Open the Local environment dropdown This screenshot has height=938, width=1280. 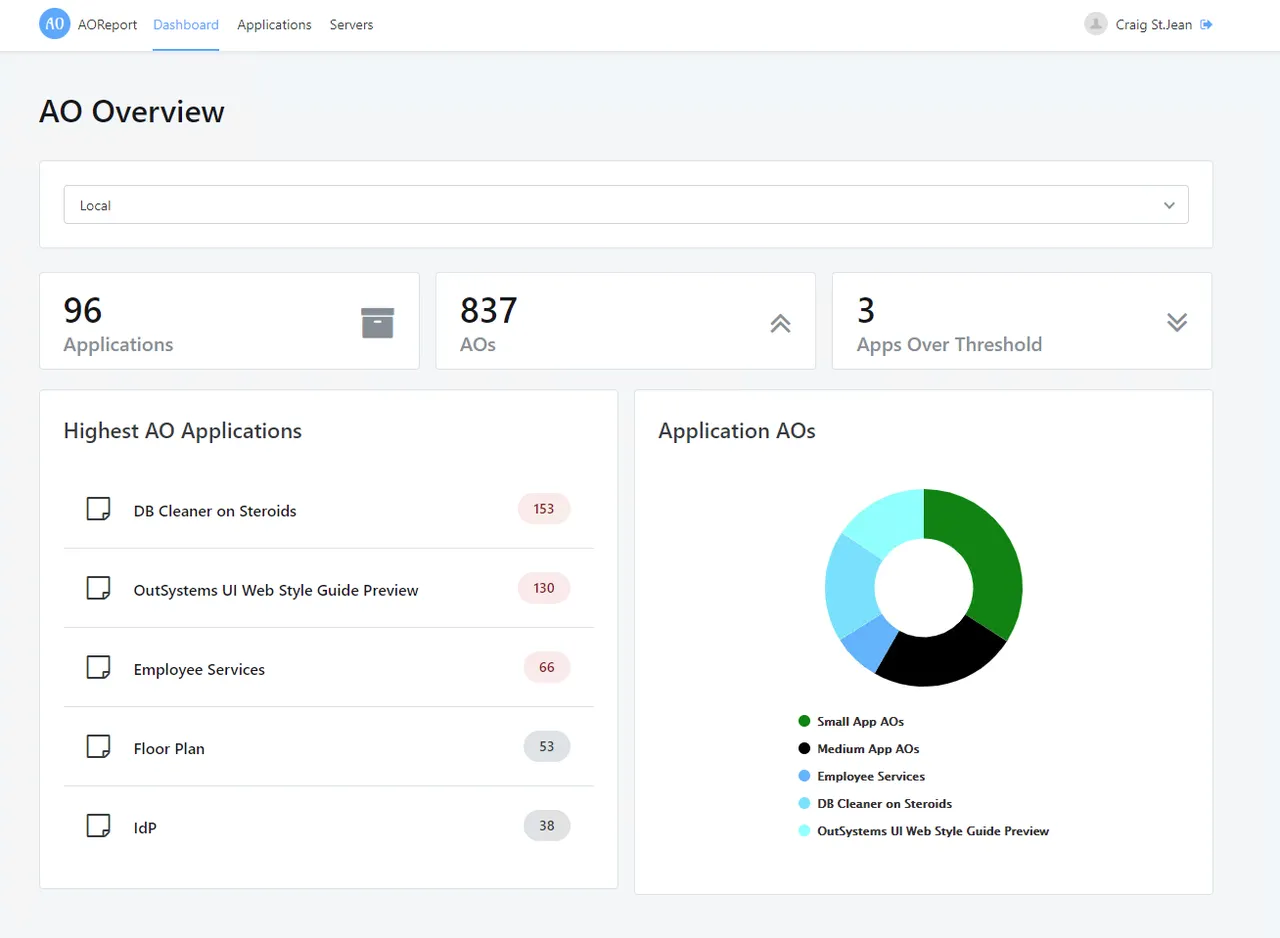[x=626, y=205]
